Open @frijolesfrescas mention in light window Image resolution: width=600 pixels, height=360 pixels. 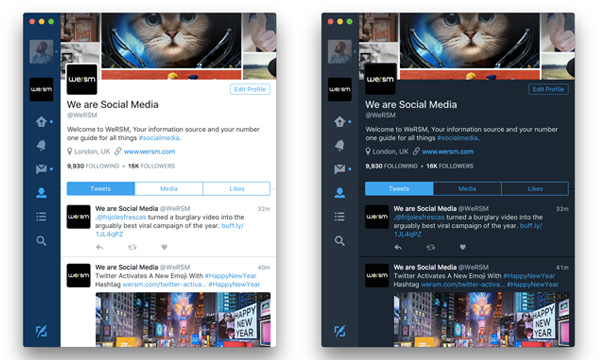tap(121, 217)
